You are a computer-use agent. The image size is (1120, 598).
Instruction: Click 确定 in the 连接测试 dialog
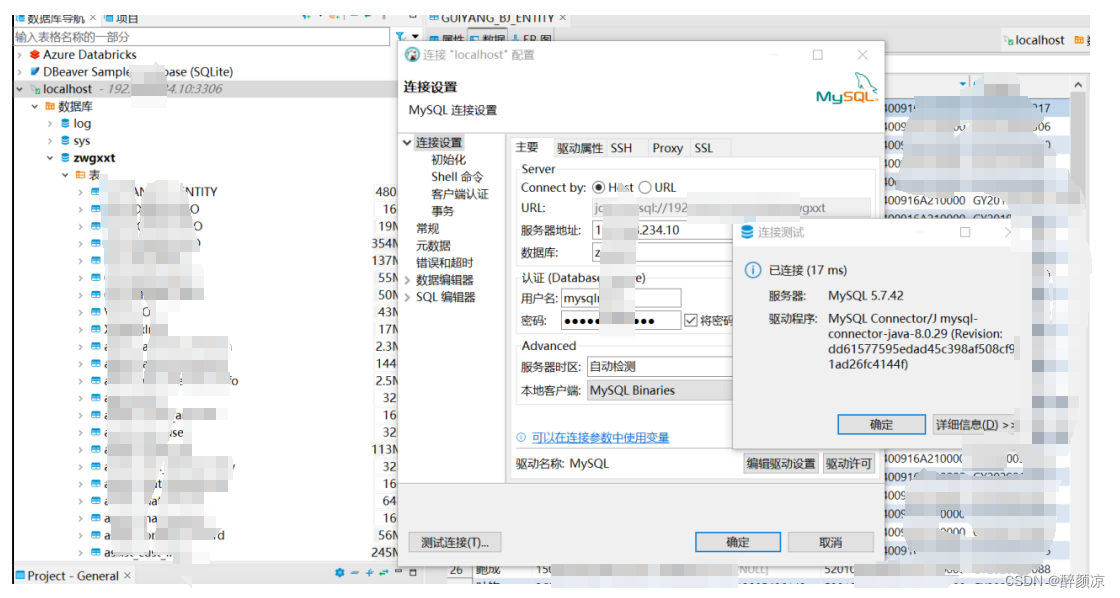pos(881,424)
